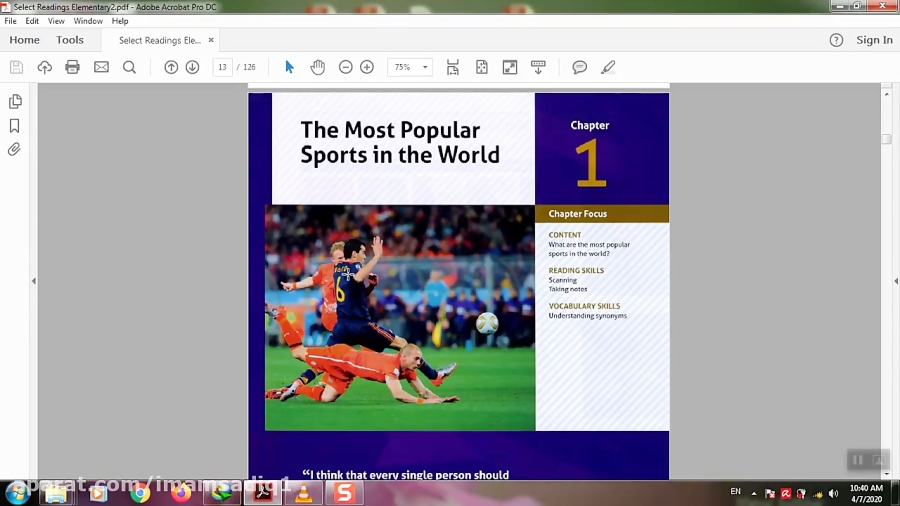The image size is (900, 506).
Task: Click the Home tab button
Action: (24, 40)
